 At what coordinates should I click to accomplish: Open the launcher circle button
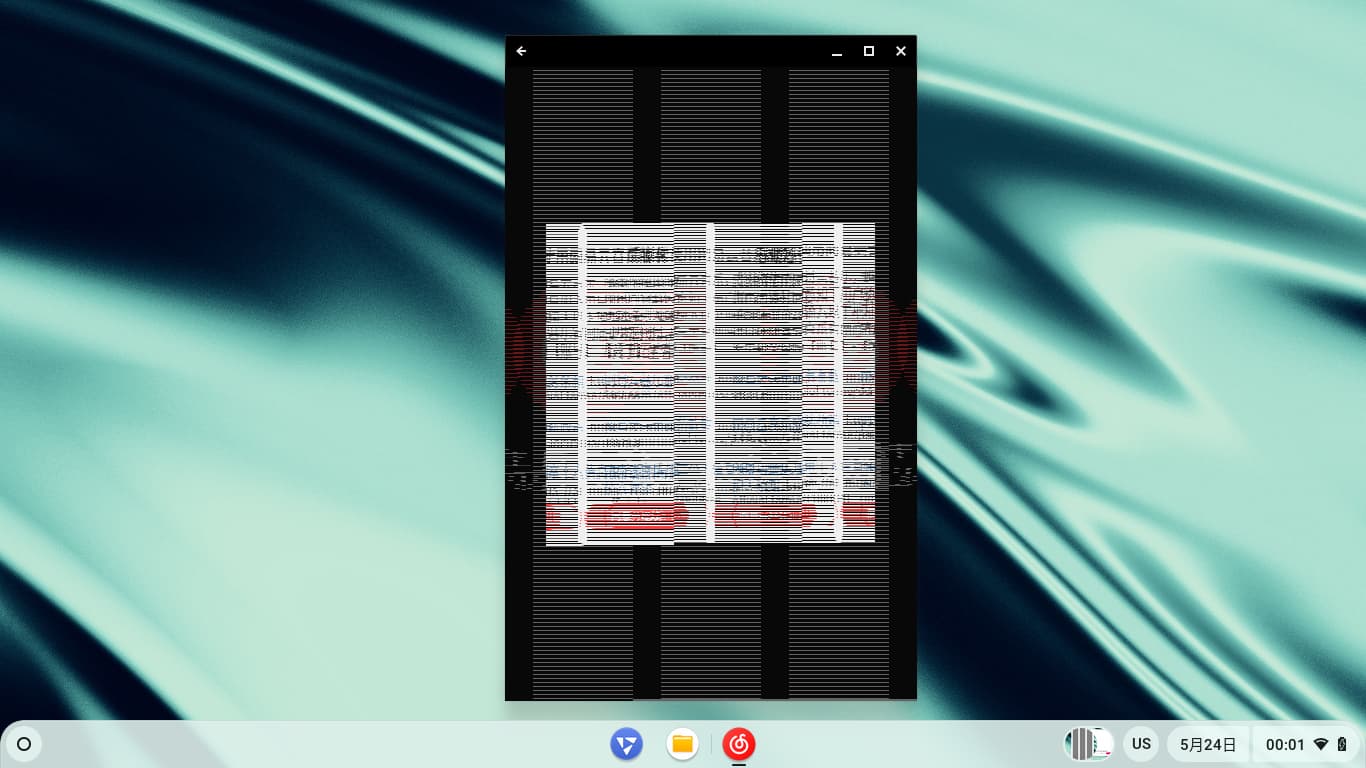25,744
